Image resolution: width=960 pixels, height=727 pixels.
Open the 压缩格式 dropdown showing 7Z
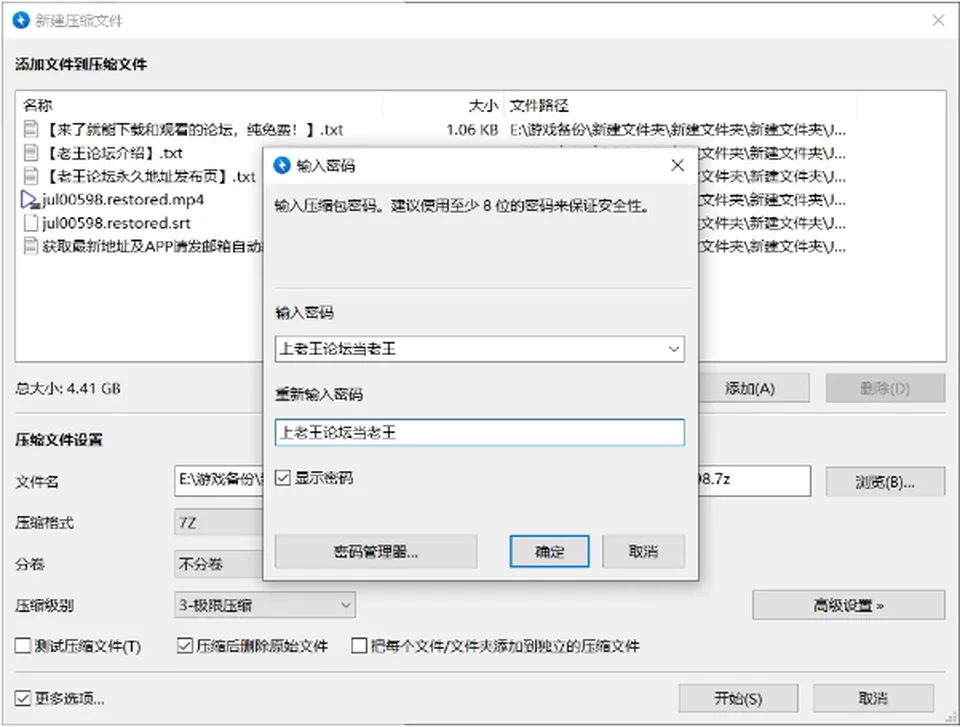(219, 522)
